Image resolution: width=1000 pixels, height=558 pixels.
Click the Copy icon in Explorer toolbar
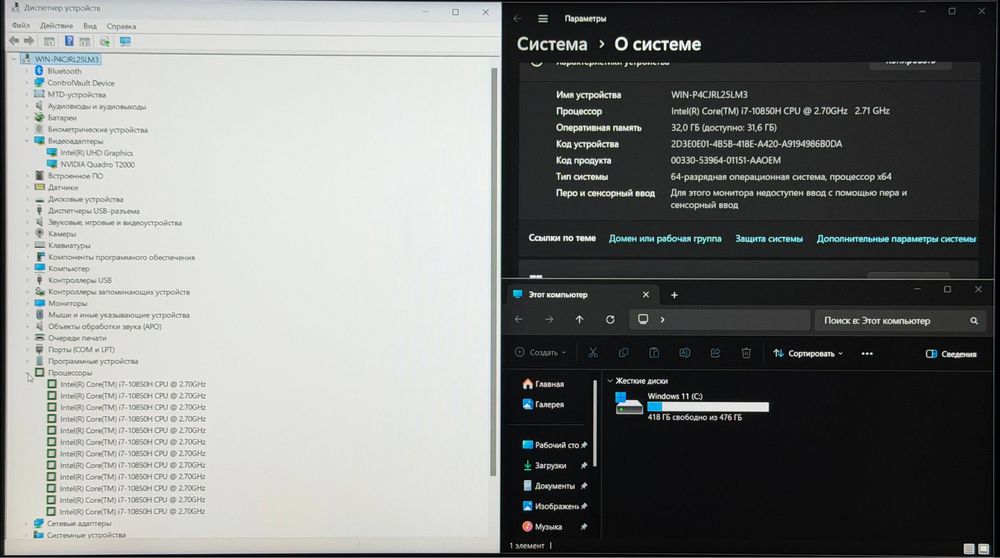[624, 353]
